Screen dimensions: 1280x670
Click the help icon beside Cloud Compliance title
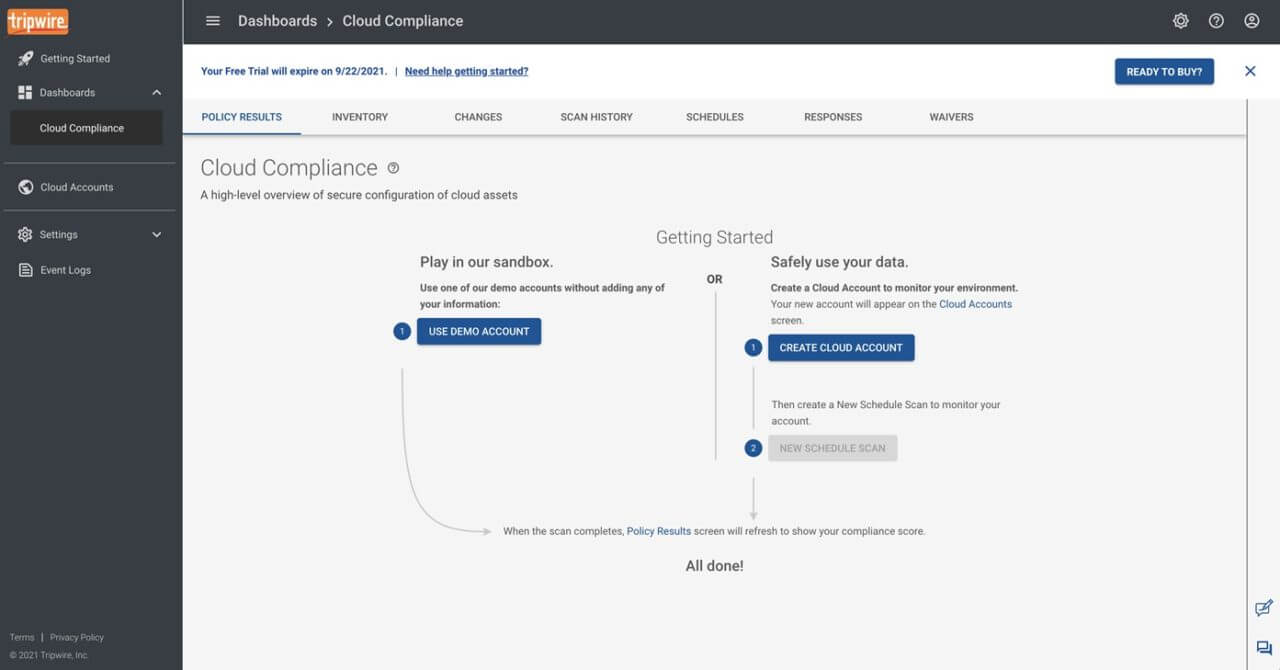tap(393, 168)
